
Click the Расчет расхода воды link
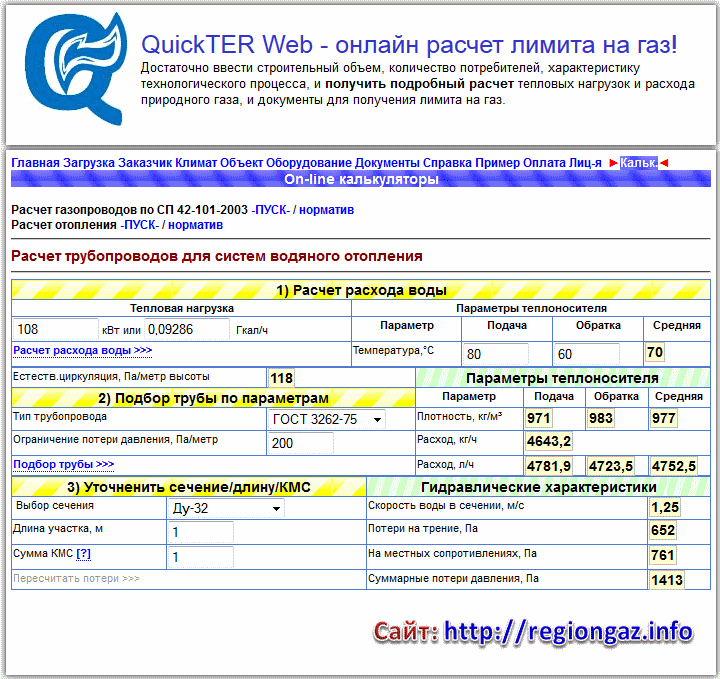click(82, 350)
